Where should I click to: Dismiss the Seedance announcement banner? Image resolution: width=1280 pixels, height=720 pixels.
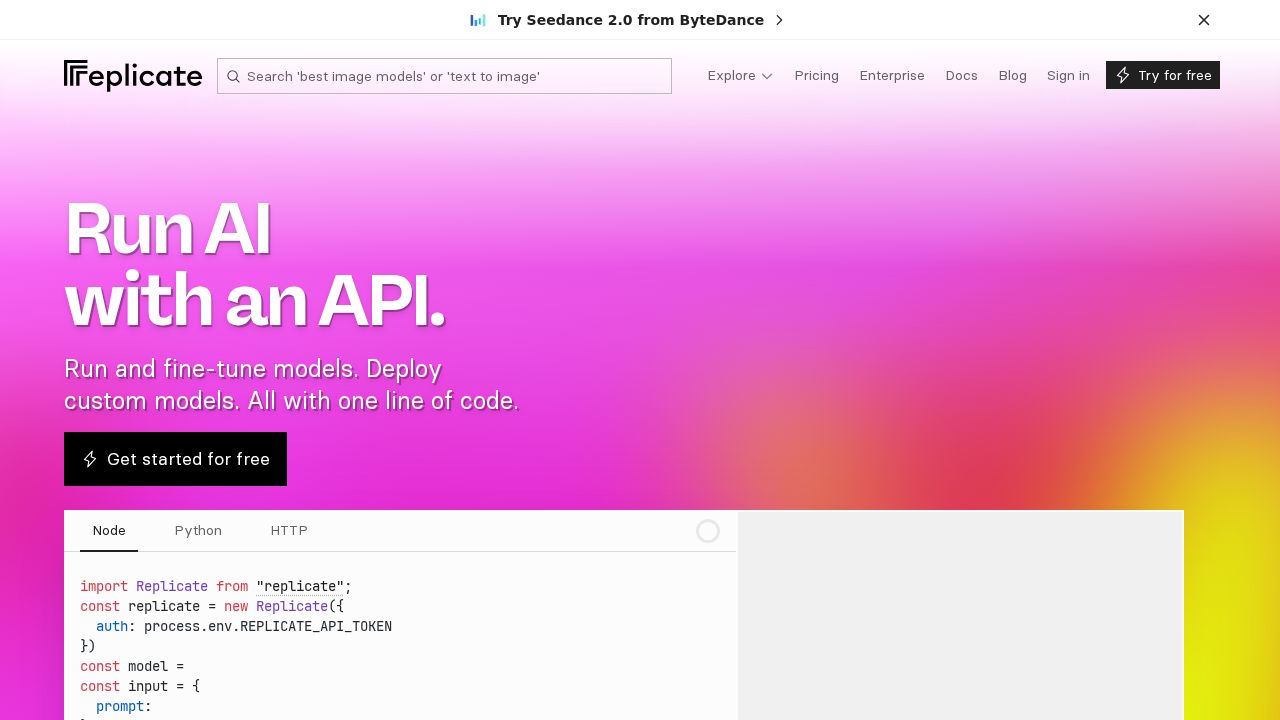(x=1204, y=20)
